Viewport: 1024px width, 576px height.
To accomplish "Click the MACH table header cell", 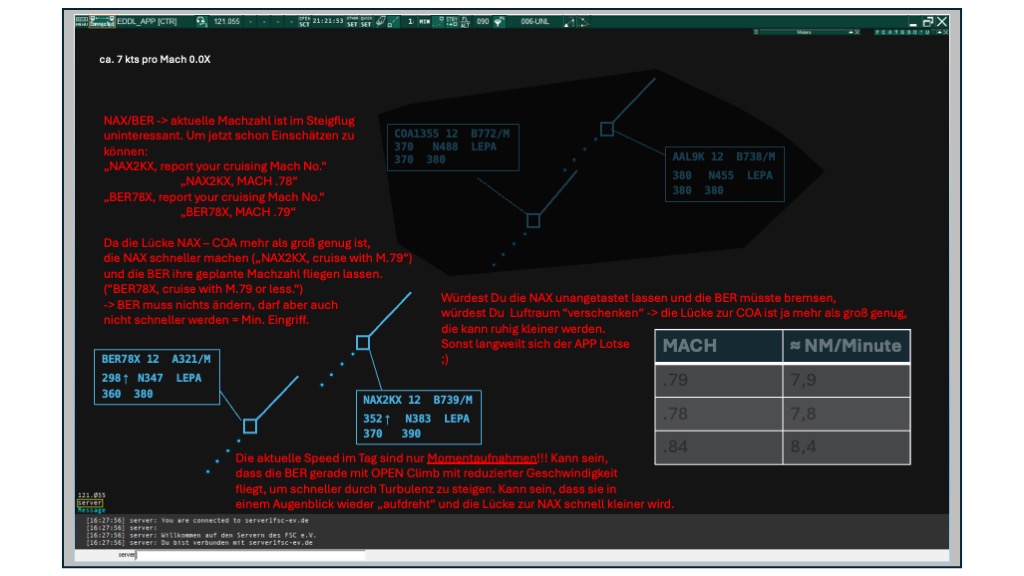I will pyautogui.click(x=719, y=346).
